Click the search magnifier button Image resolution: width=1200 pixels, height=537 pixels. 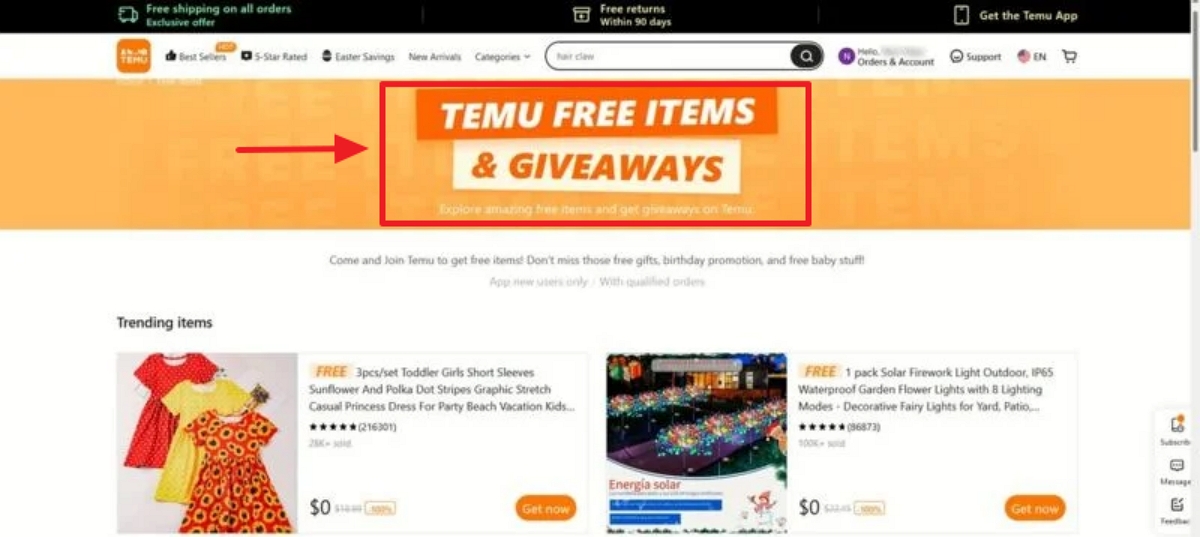point(805,56)
